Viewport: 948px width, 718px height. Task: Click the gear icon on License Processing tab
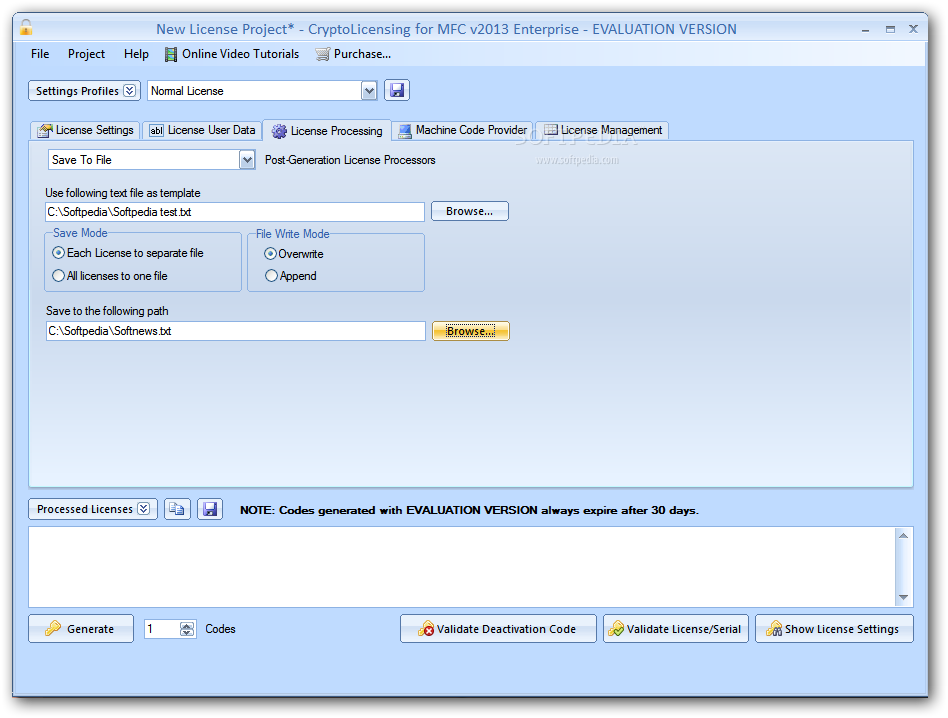279,131
